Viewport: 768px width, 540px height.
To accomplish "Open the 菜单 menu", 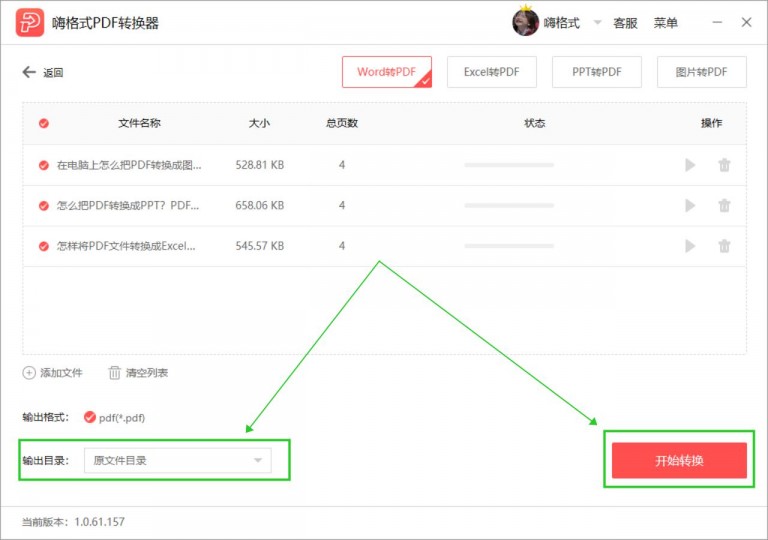I will click(x=665, y=23).
